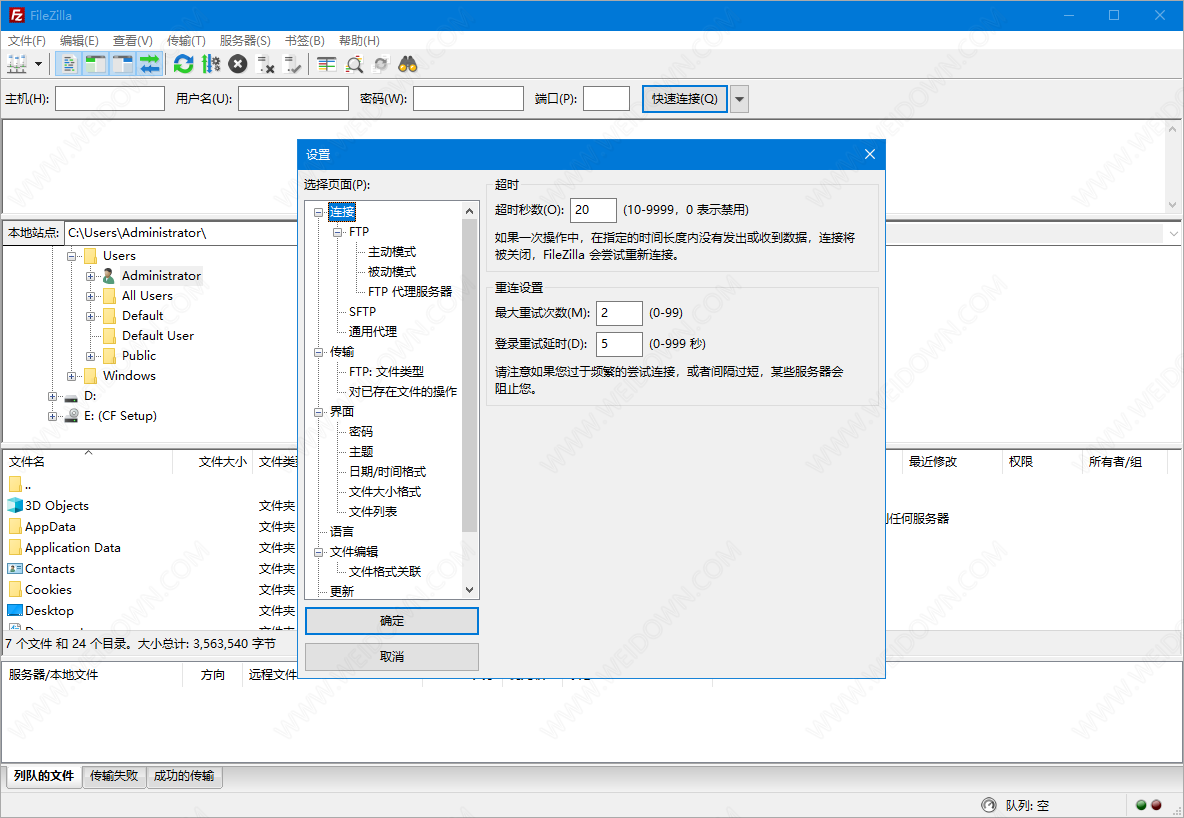The height and width of the screenshot is (818, 1184).
Task: Select 对已存在文件的操作 settings page
Action: click(x=402, y=391)
